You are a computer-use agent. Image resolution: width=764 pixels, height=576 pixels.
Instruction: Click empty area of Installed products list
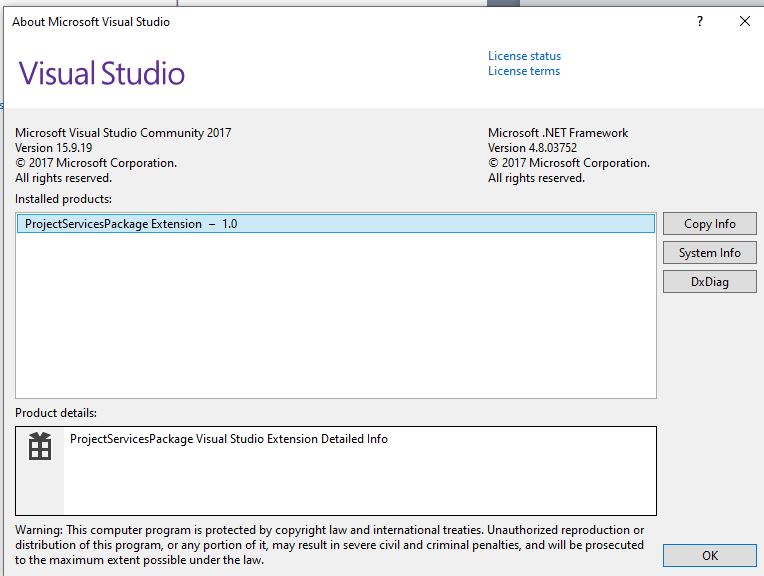[335, 320]
